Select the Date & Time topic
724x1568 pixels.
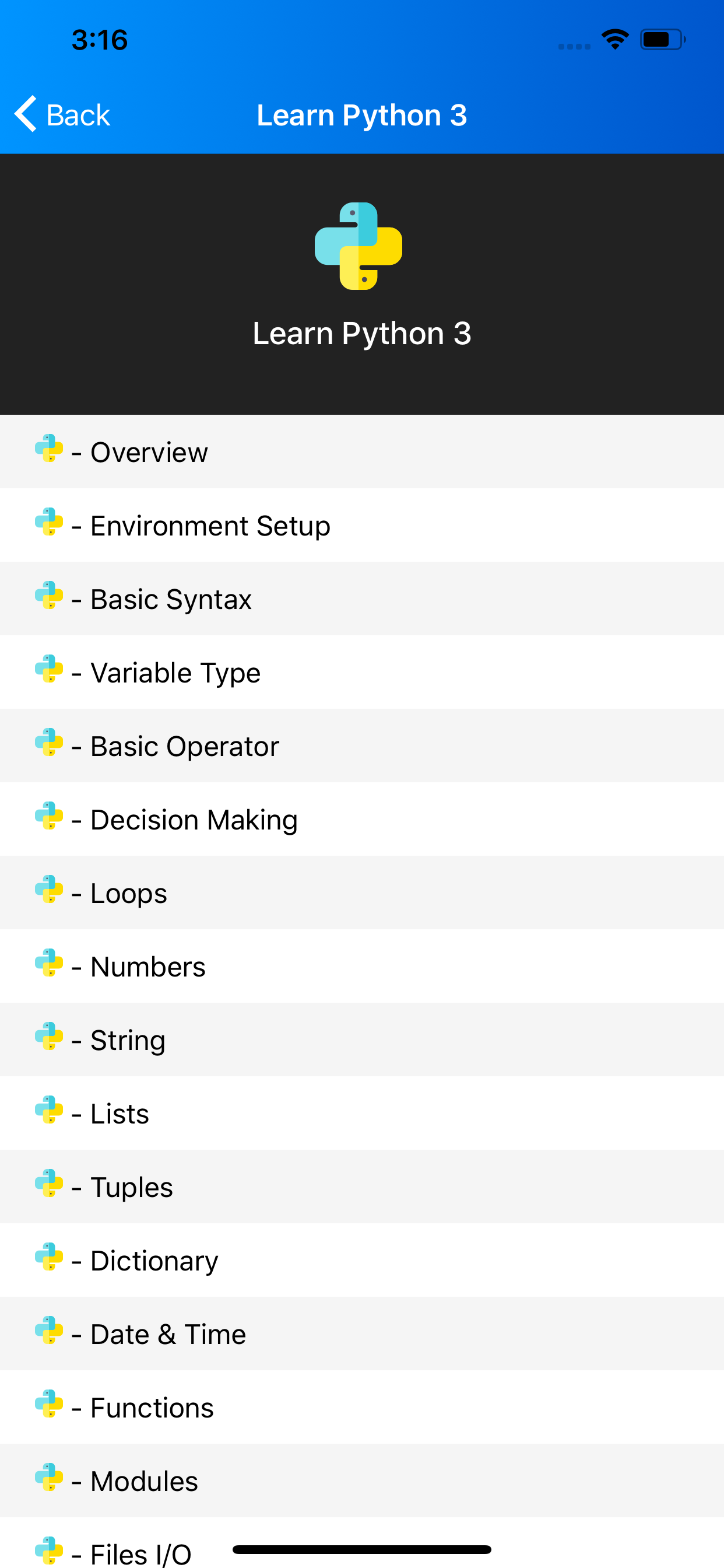[168, 1333]
